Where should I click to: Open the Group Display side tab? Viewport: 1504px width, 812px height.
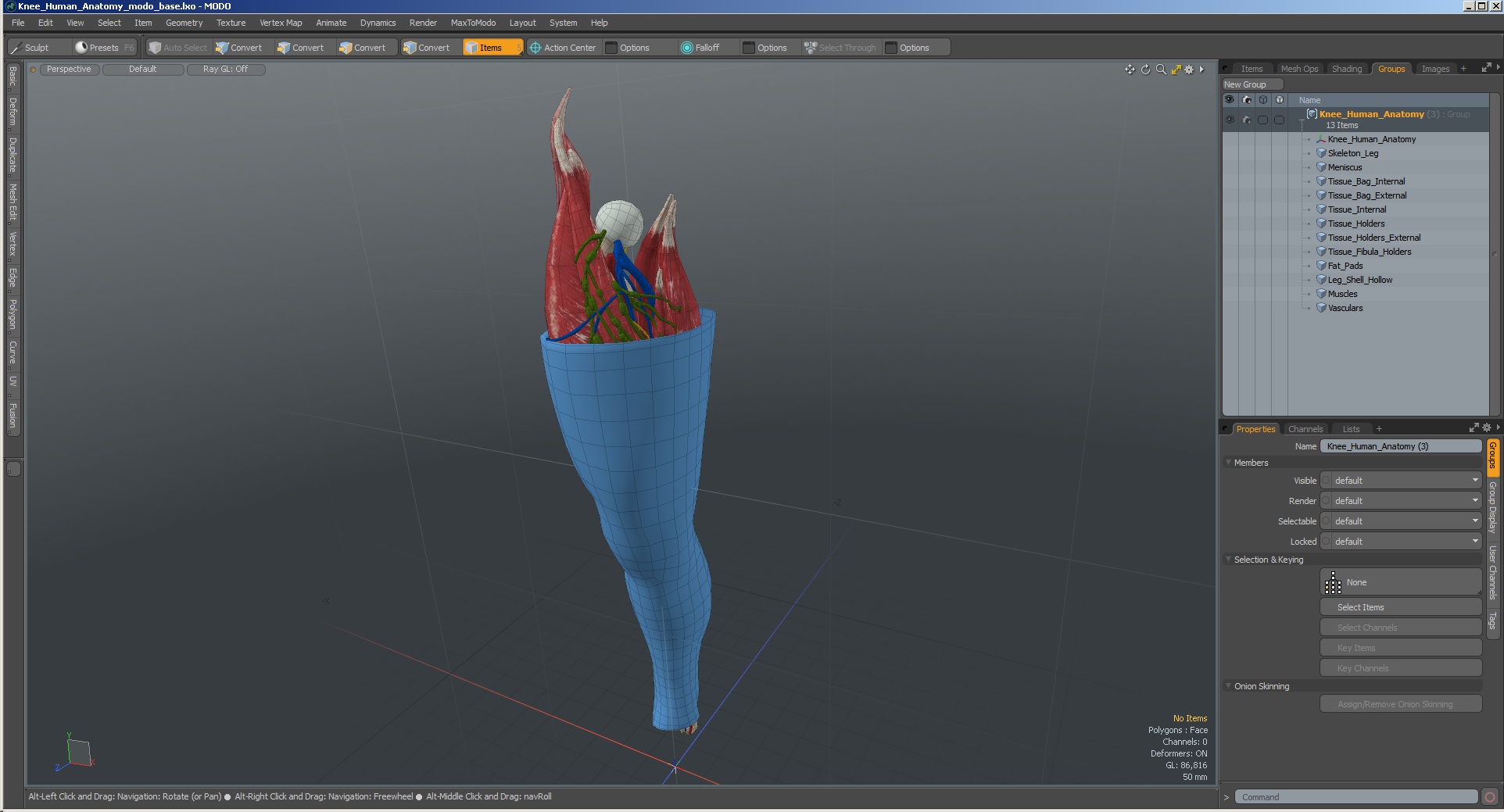(1492, 507)
